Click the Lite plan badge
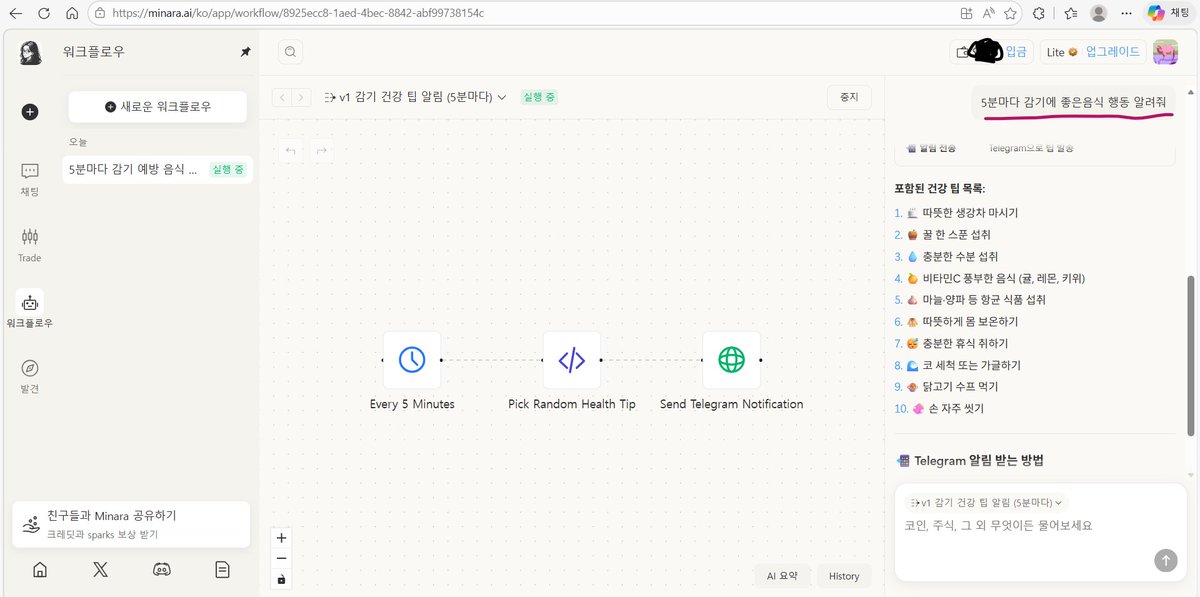Viewport: 1200px width, 597px height. 1062,52
